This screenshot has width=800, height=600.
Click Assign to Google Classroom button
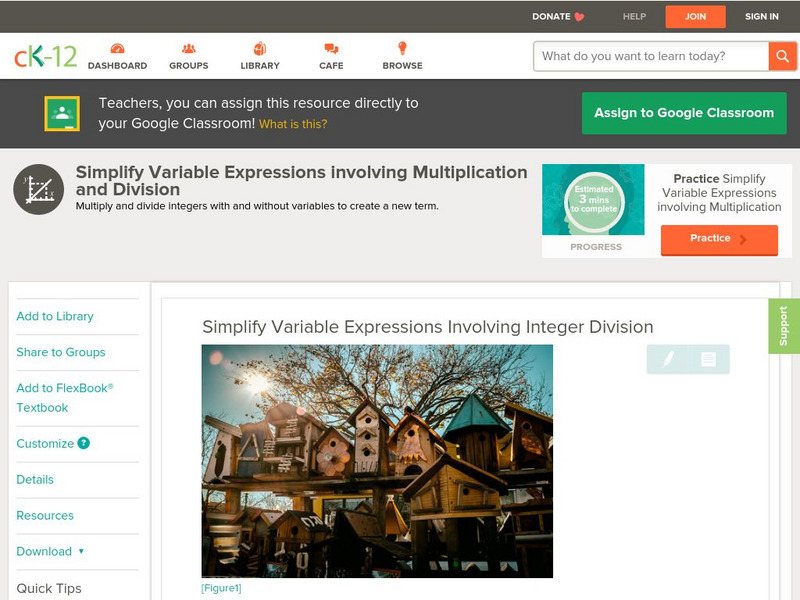pyautogui.click(x=684, y=113)
